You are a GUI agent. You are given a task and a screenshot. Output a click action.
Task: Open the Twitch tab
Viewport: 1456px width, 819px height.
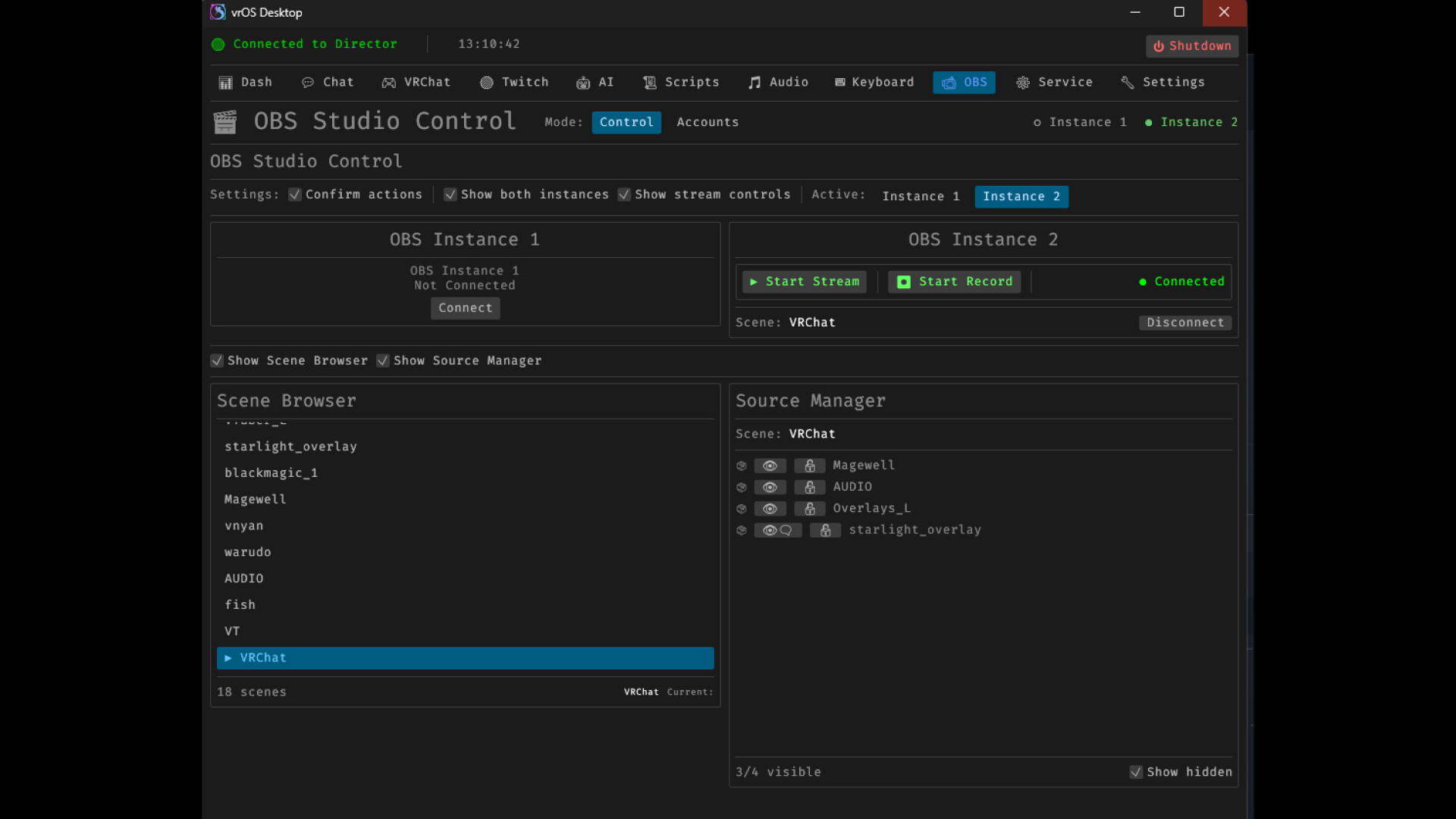514,83
